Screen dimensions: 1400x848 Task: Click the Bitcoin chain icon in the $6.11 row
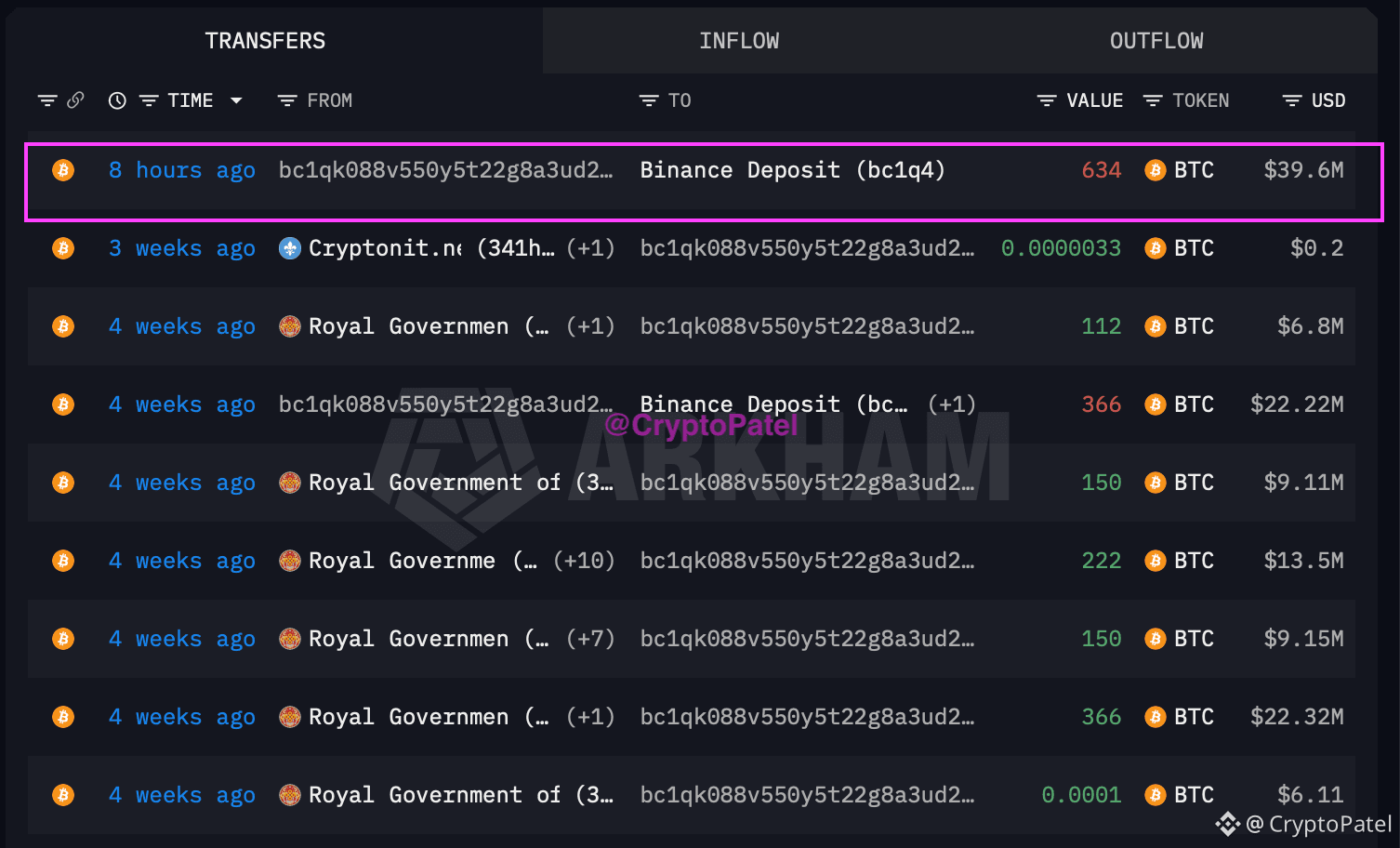point(63,795)
